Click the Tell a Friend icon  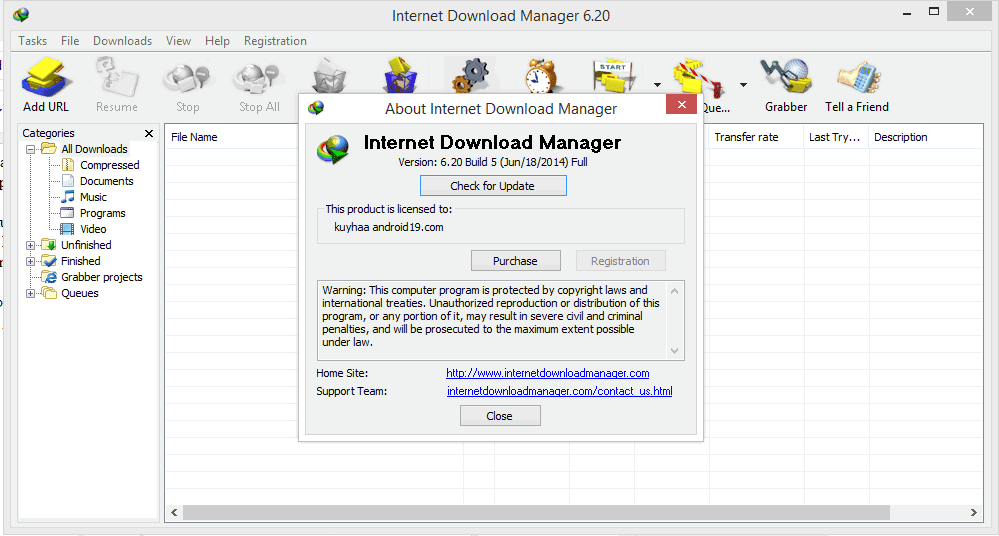(x=858, y=78)
